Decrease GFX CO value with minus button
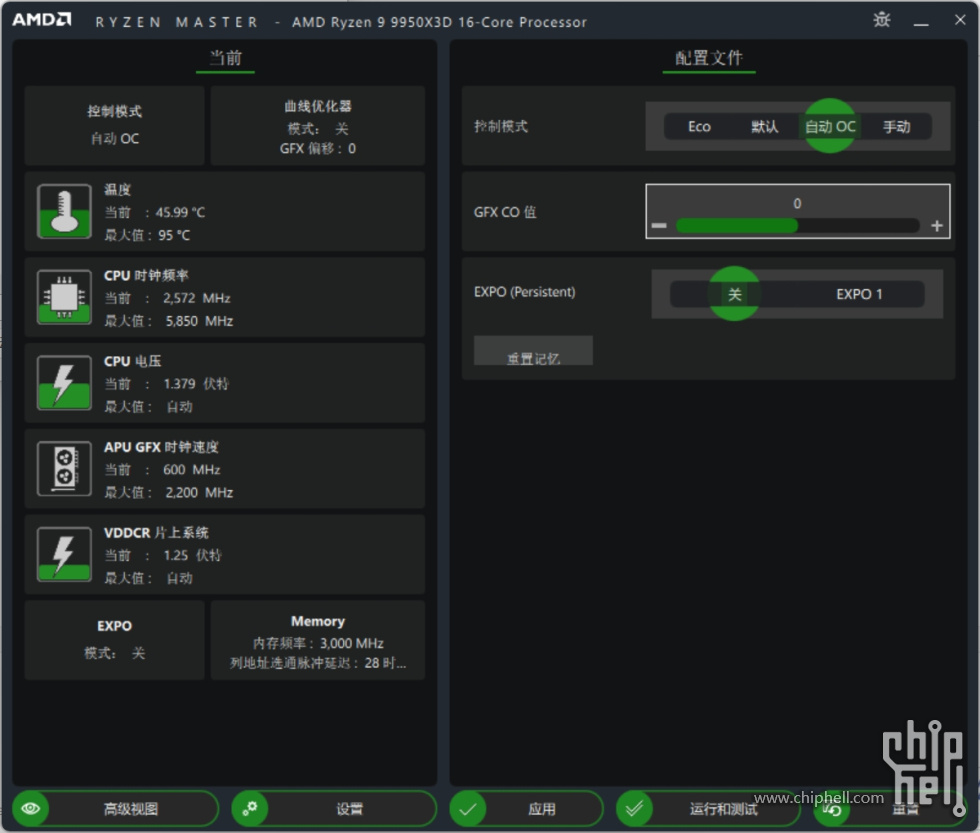Image resolution: width=980 pixels, height=833 pixels. point(659,226)
